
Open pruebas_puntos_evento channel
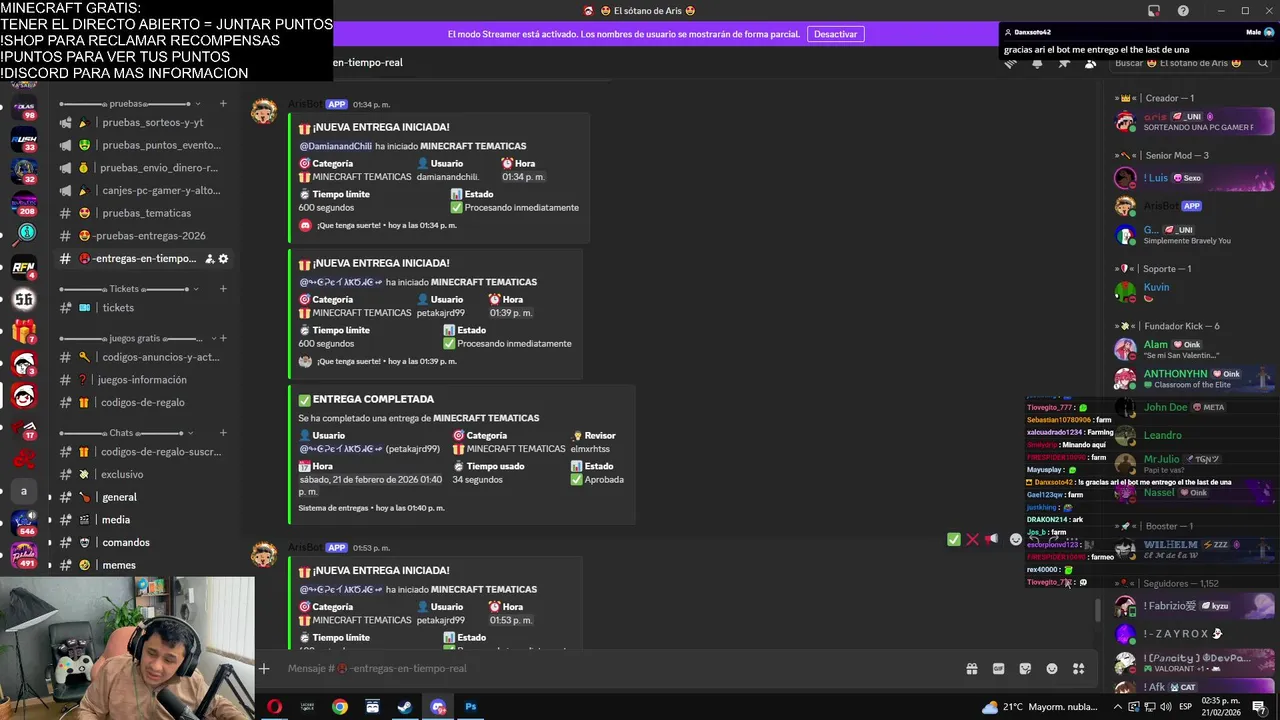point(145,145)
